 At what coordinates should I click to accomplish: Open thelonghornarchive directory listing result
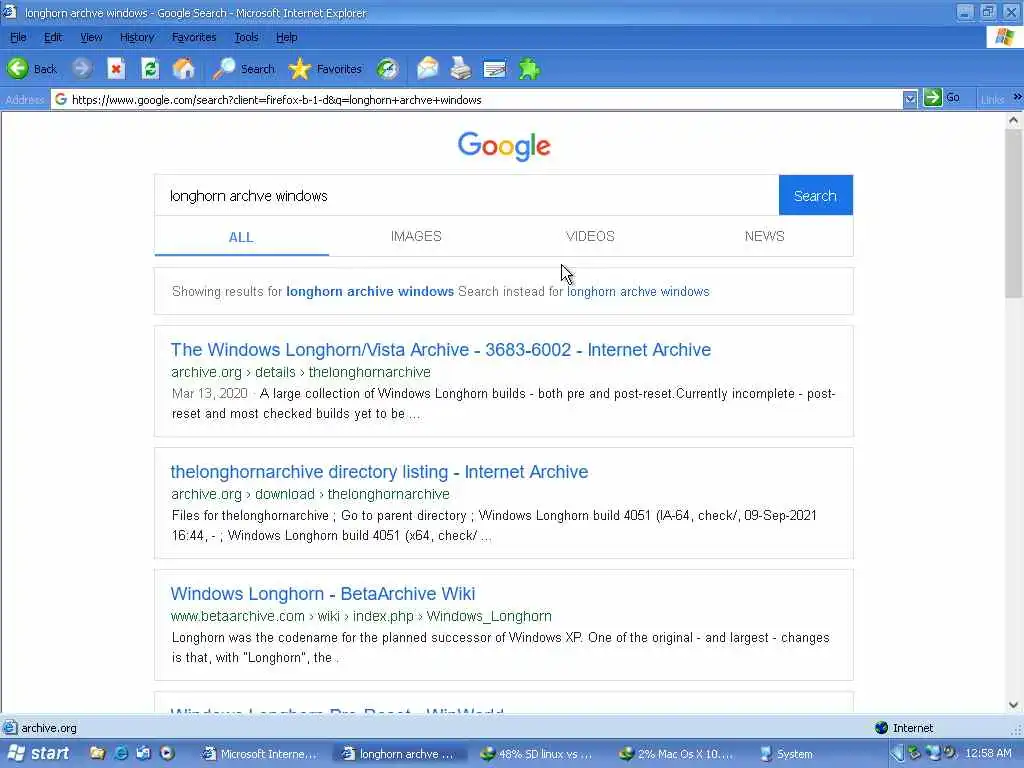pyautogui.click(x=379, y=472)
